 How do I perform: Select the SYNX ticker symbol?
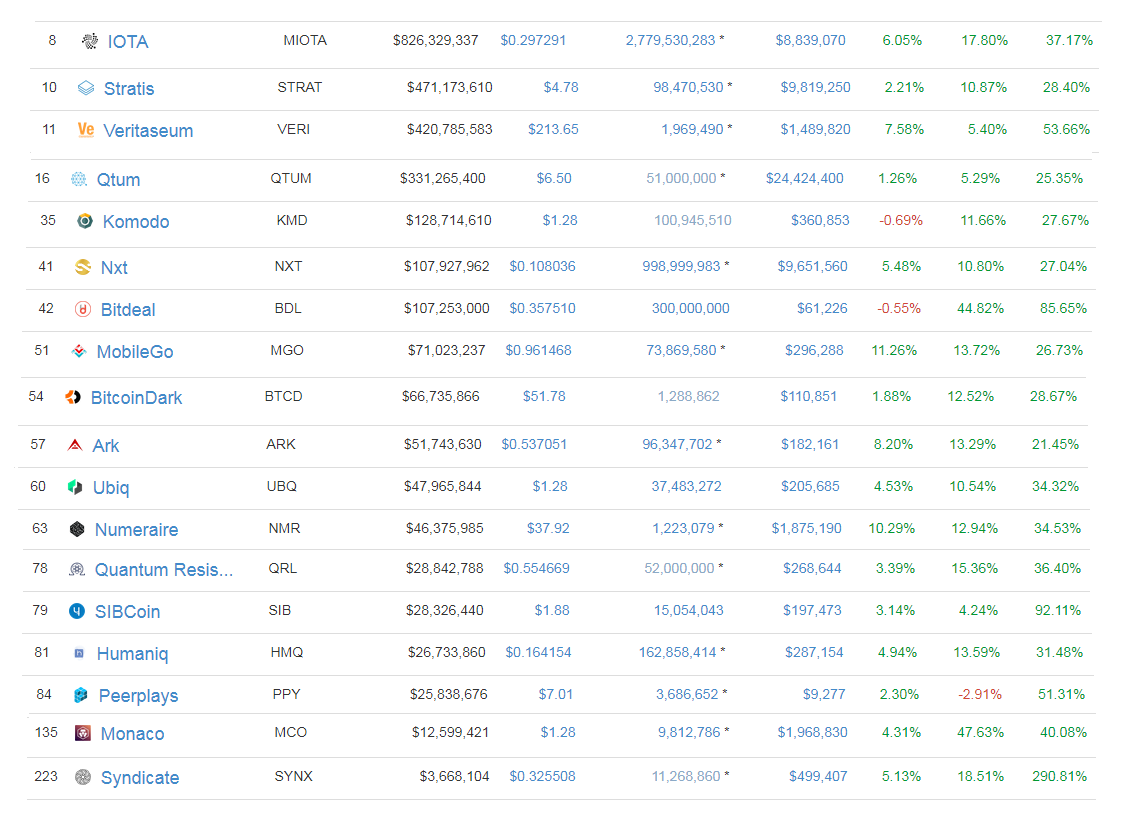pyautogui.click(x=293, y=777)
